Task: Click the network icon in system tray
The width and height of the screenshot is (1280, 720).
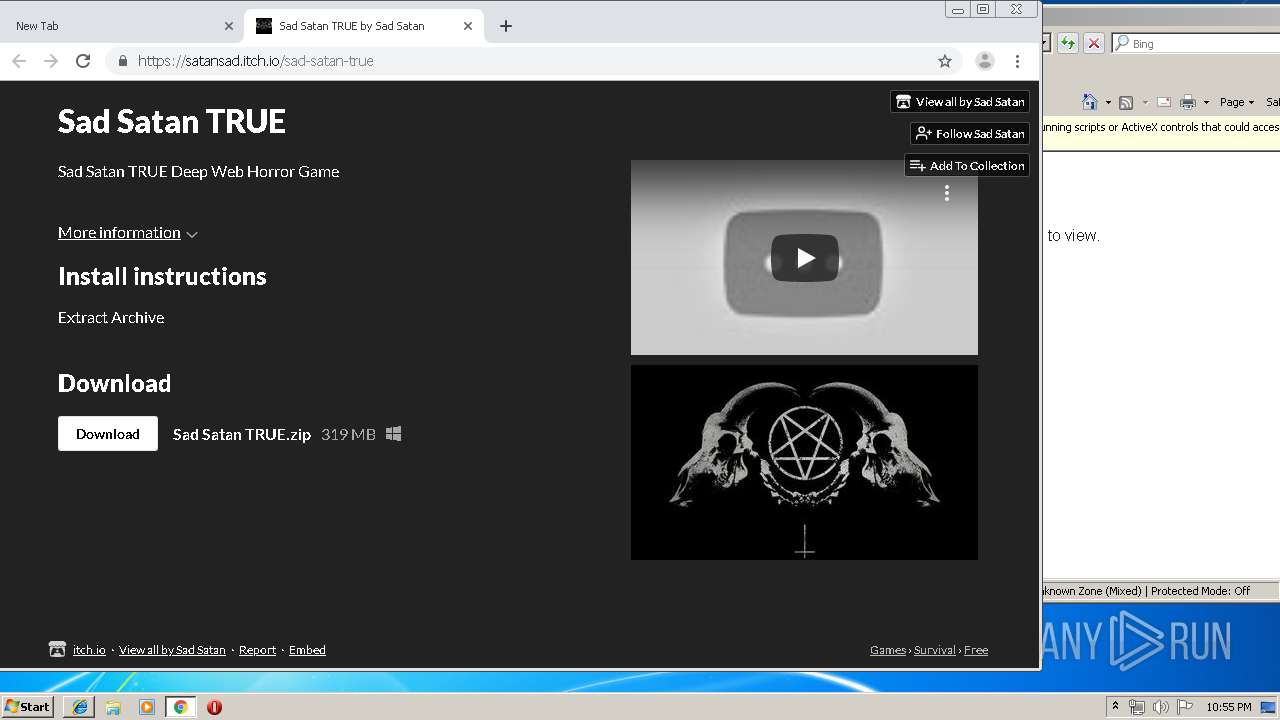Action: 1137,707
